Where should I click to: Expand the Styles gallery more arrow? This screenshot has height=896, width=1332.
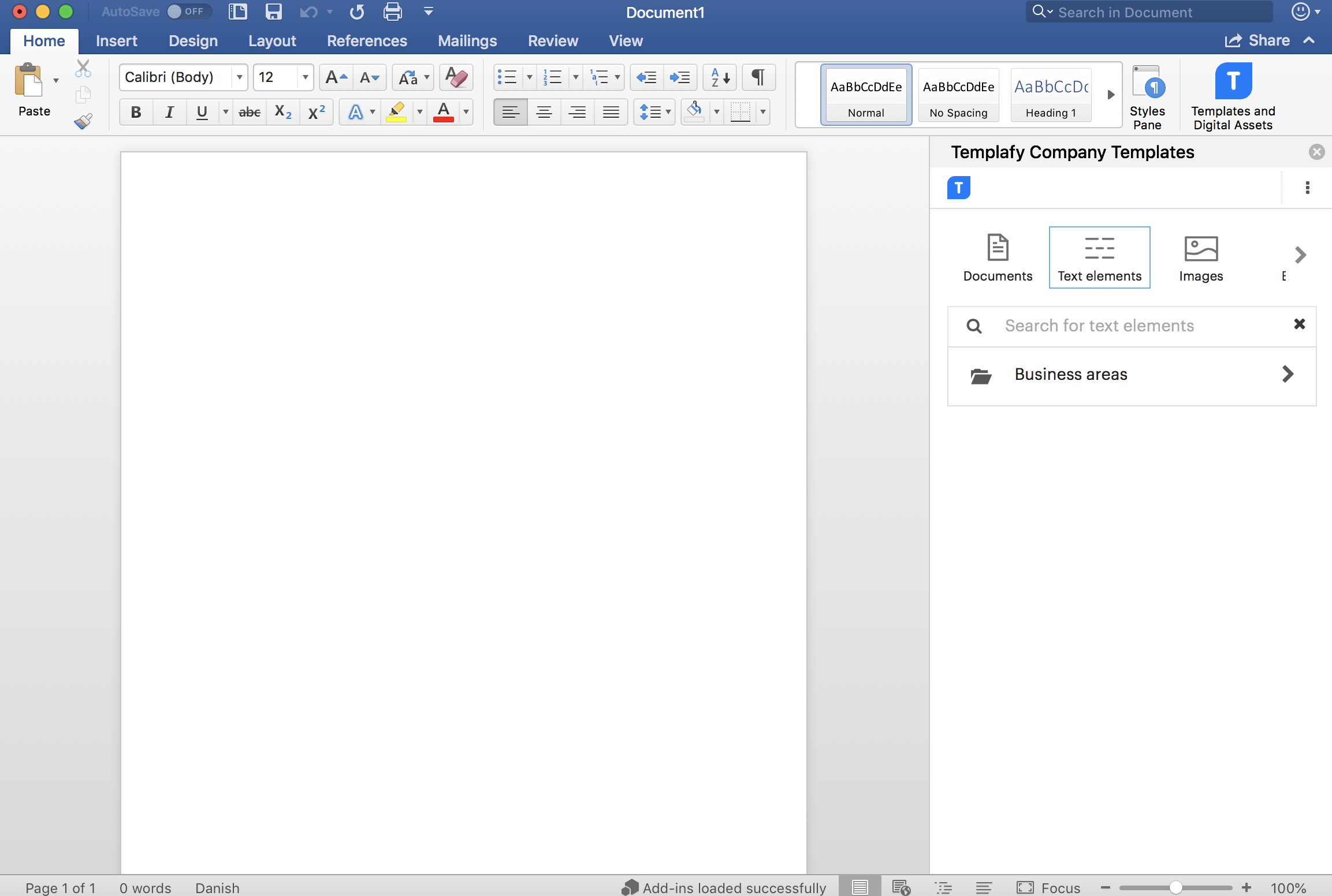[x=1110, y=94]
